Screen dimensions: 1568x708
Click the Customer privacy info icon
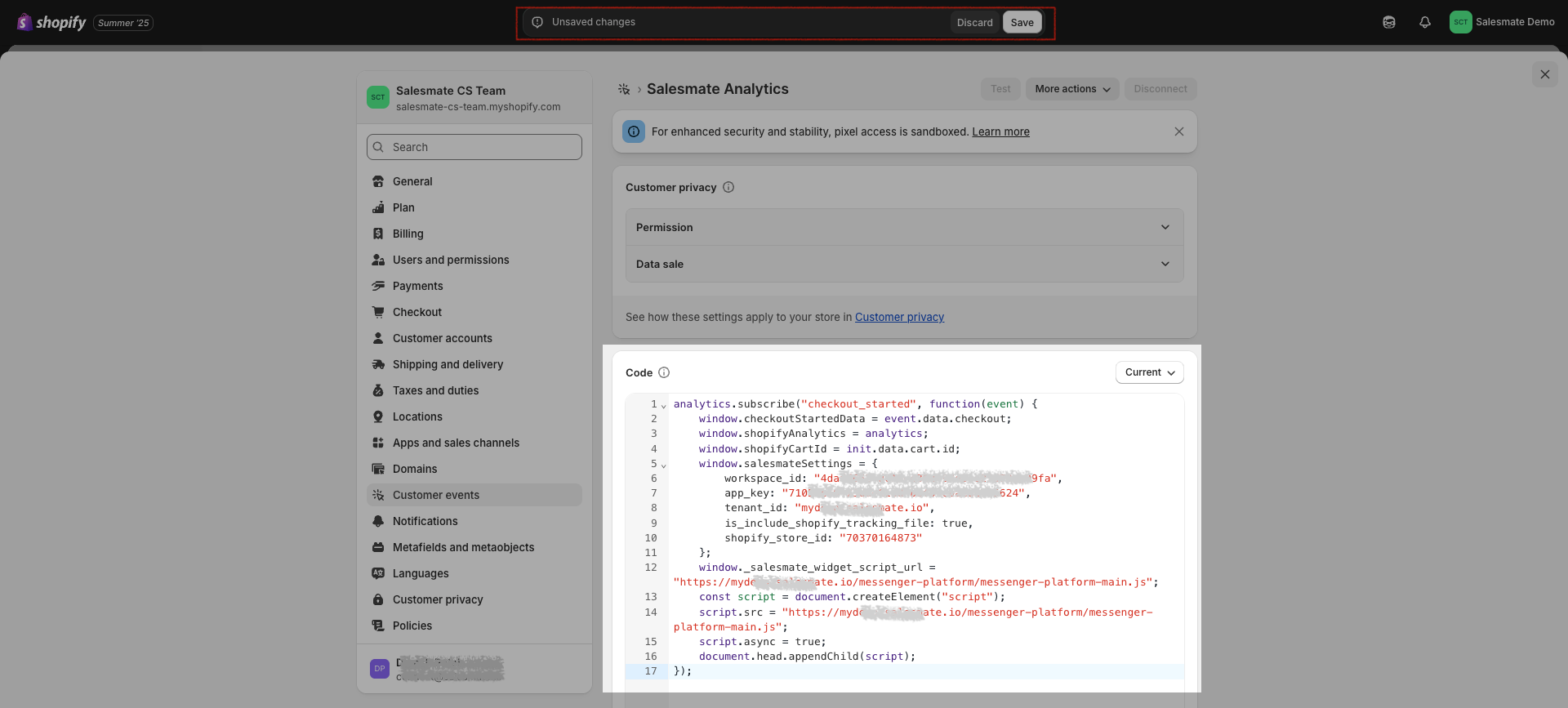pos(728,187)
